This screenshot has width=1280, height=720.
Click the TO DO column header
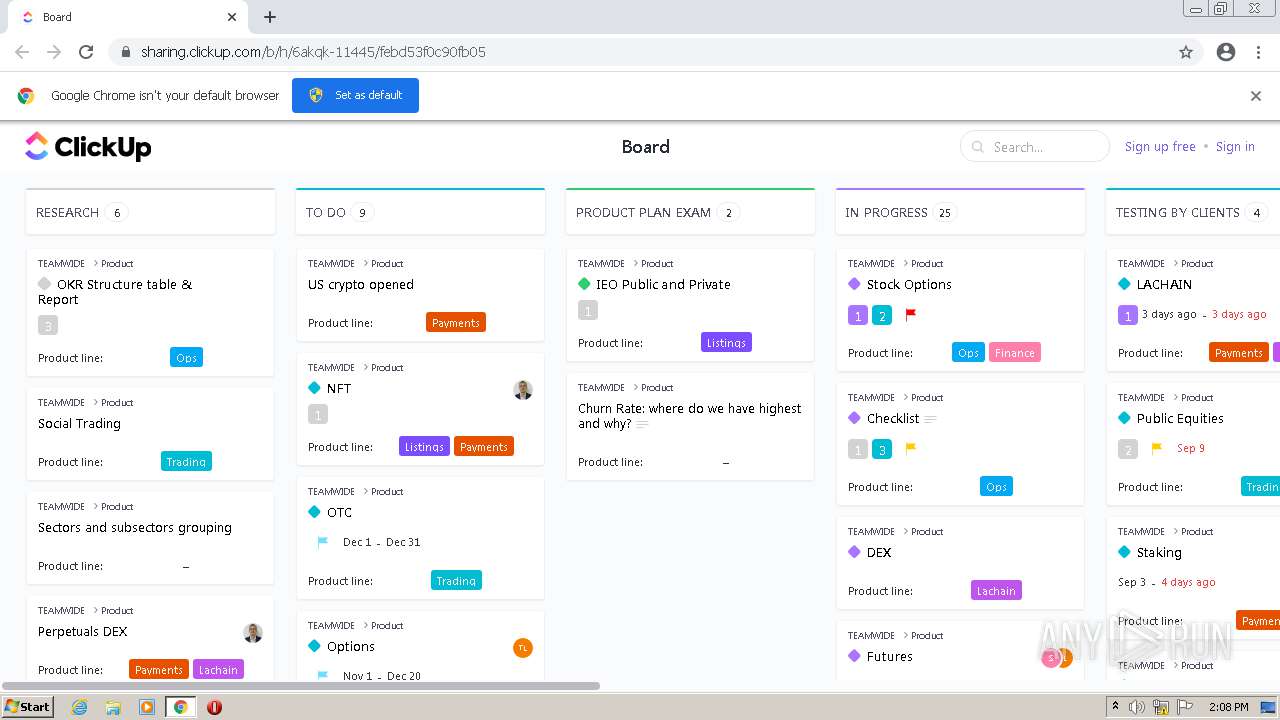click(420, 212)
